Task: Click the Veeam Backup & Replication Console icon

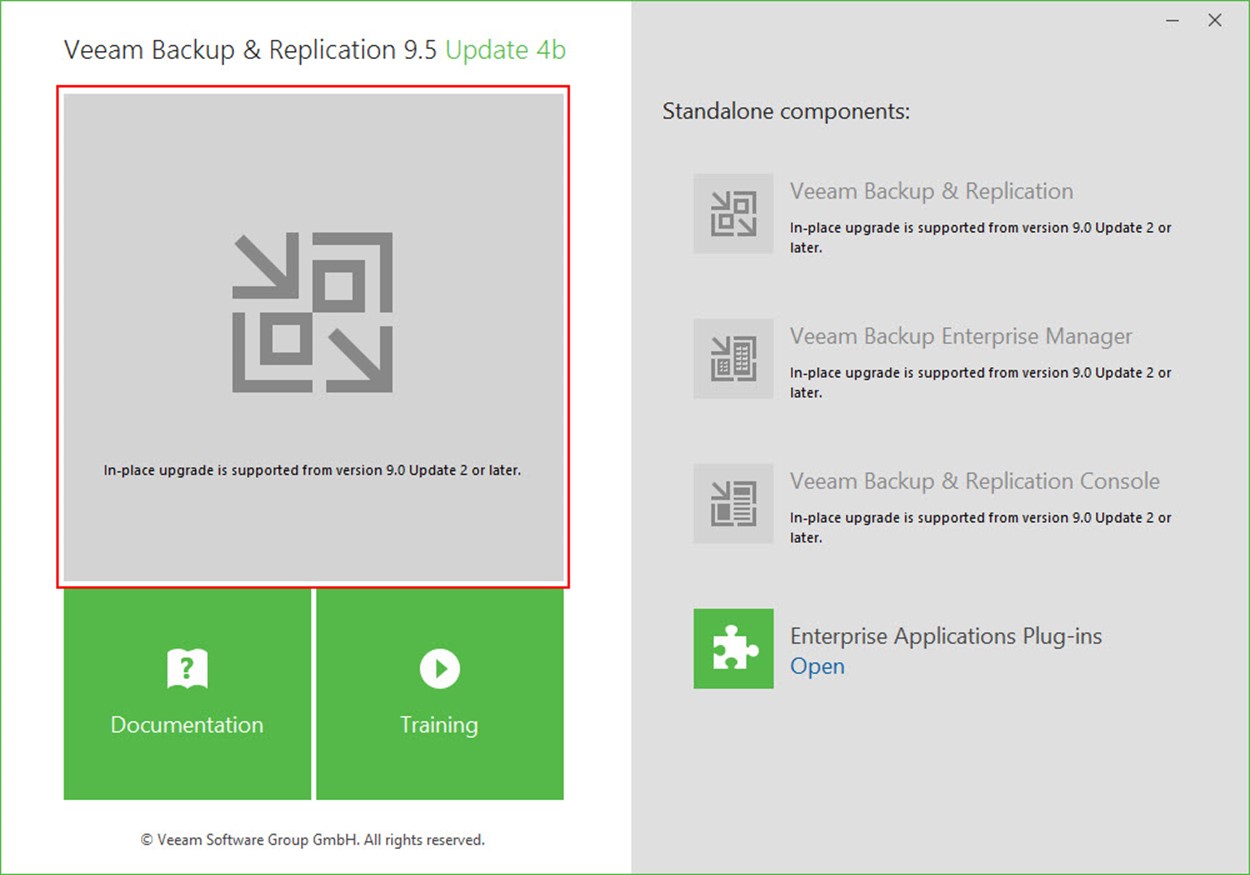Action: [x=733, y=503]
